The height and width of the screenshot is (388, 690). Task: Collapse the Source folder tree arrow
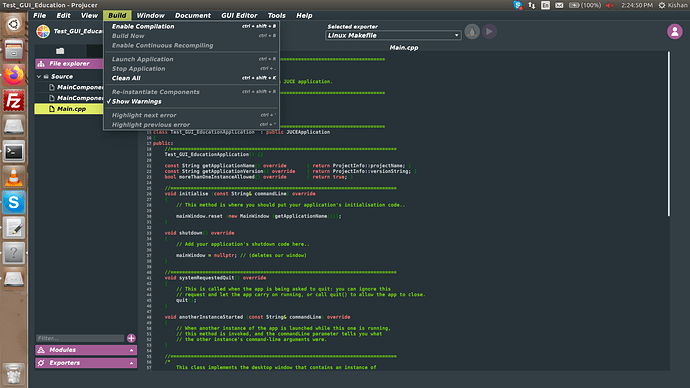39,77
